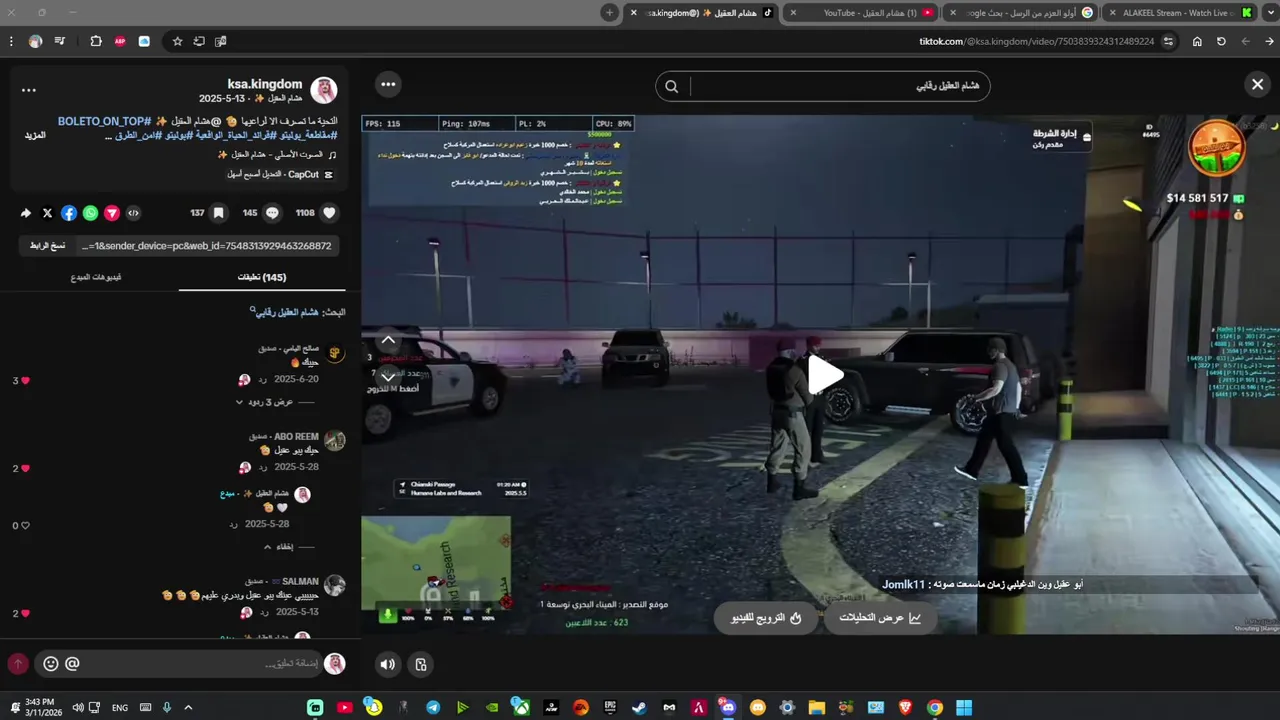Open the #BOLETO_ON_TOP hashtag
The image size is (1280, 720).
click(104, 121)
